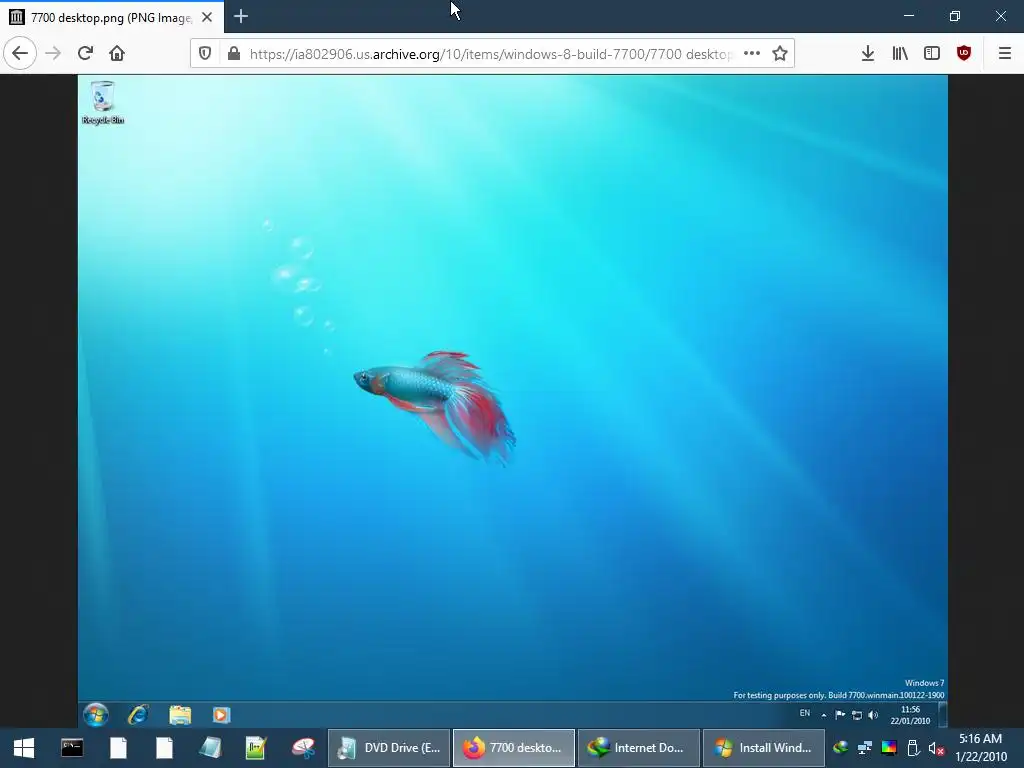Show tracking protection shield info
The height and width of the screenshot is (768, 1024).
tap(205, 54)
